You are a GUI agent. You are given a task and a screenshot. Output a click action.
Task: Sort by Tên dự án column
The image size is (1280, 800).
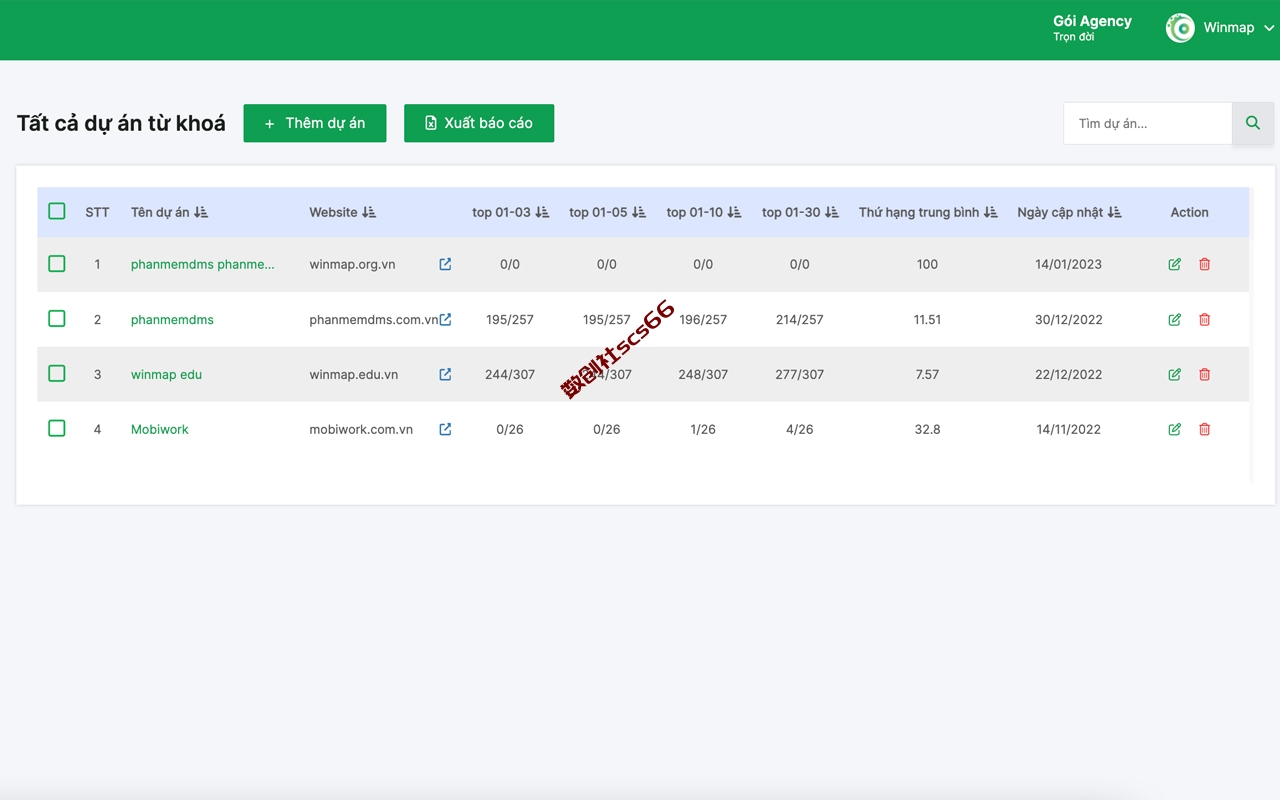click(201, 212)
